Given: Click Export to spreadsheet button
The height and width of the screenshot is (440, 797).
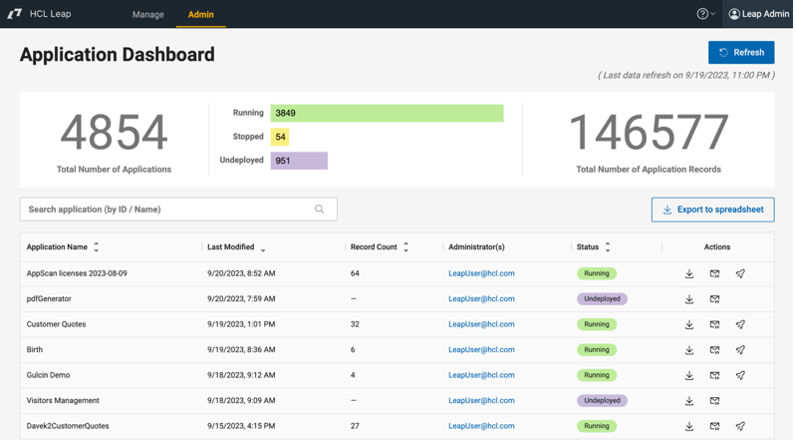Looking at the screenshot, I should (x=712, y=209).
